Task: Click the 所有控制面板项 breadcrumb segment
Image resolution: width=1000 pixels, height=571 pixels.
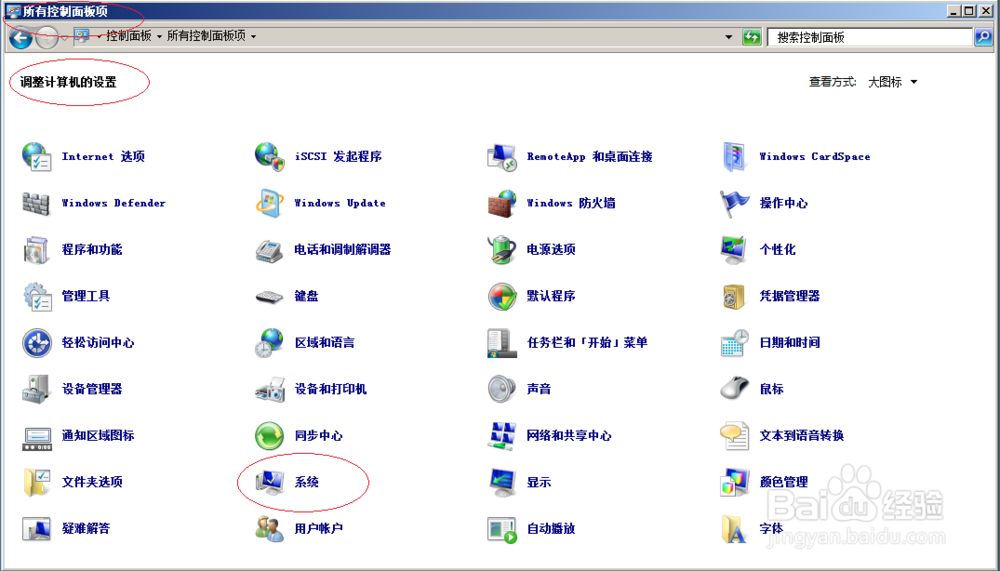Action: pyautogui.click(x=206, y=36)
